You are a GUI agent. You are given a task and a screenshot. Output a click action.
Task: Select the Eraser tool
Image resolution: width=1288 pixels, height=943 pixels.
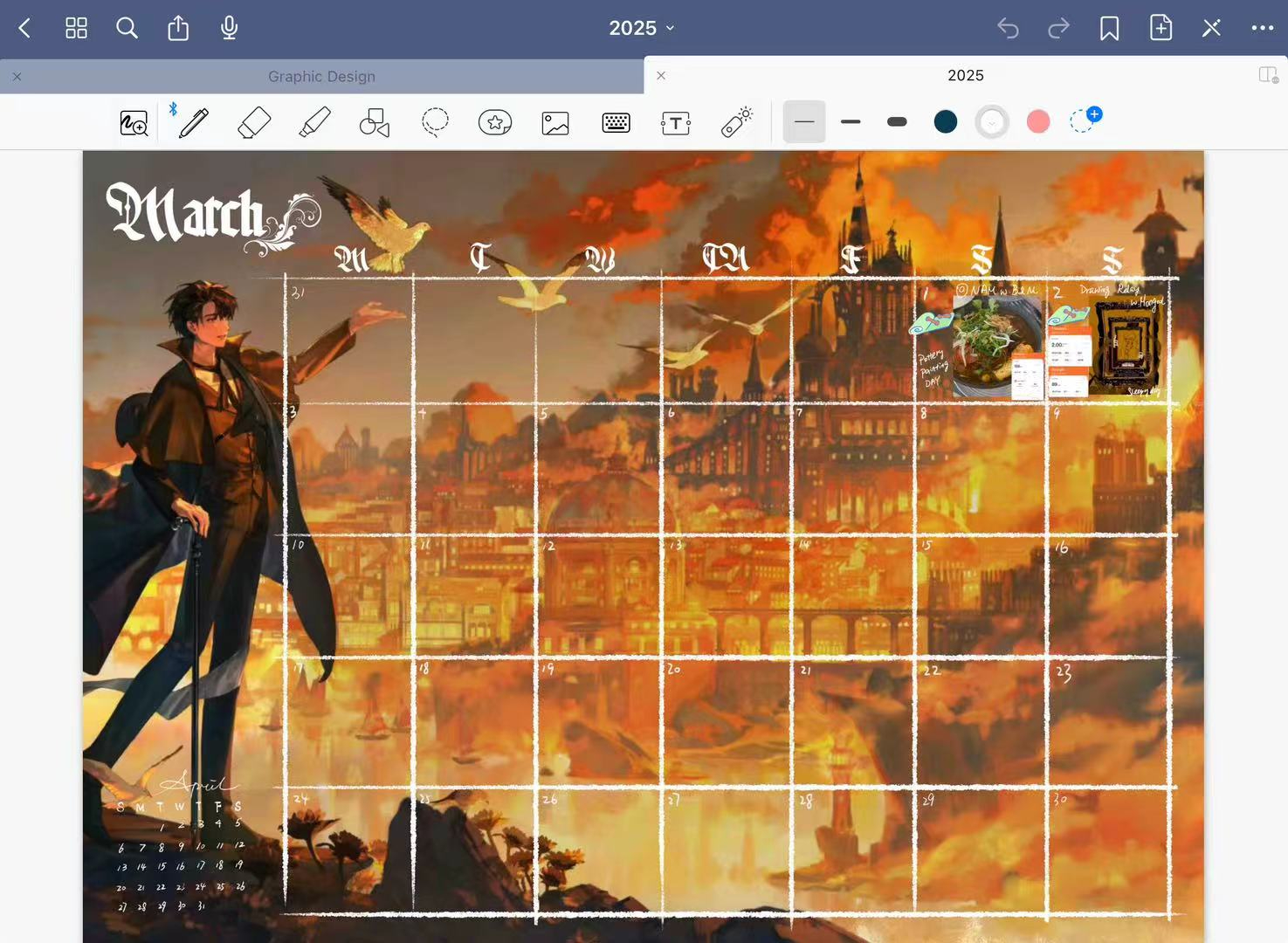(254, 122)
